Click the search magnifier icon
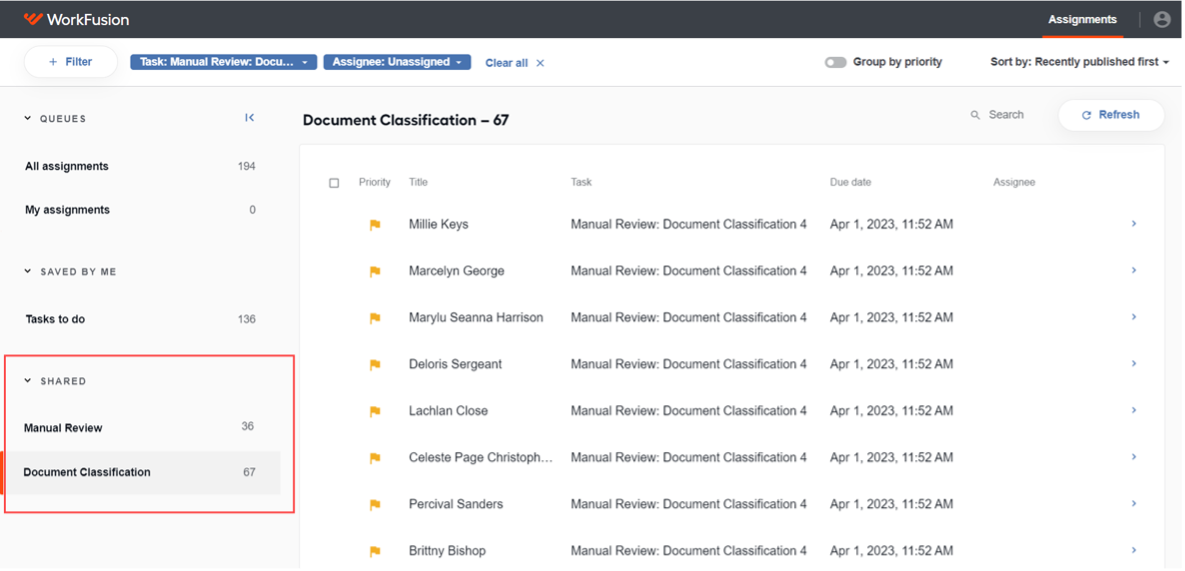Viewport: 1185px width, 571px height. pos(976,116)
